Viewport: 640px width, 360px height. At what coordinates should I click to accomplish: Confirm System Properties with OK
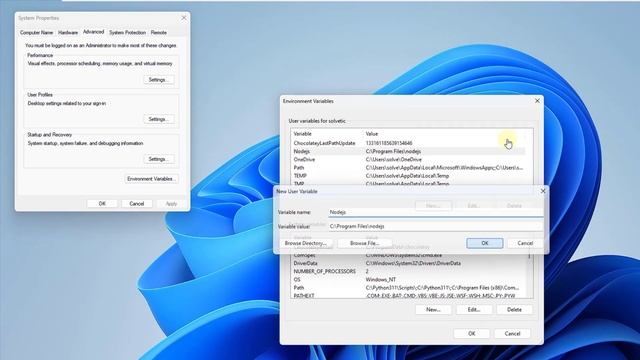102,203
